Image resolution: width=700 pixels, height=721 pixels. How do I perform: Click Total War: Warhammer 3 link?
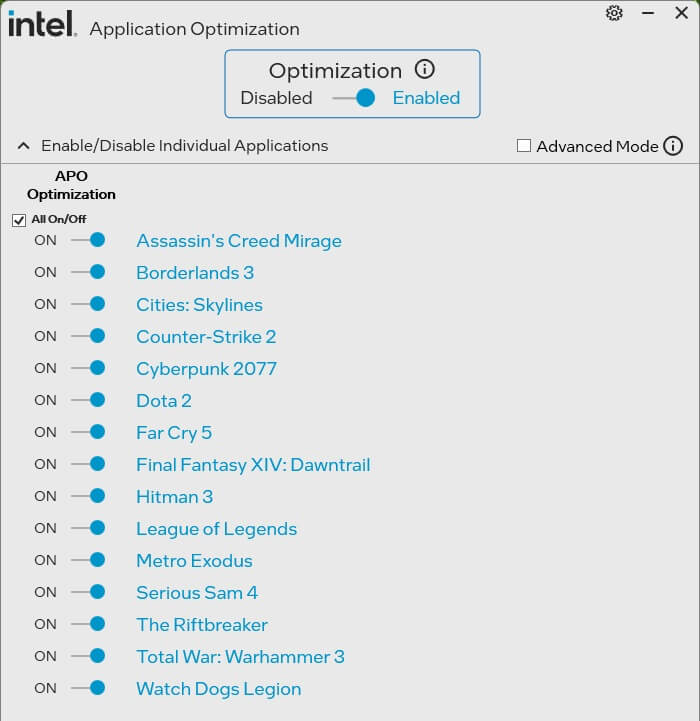pyautogui.click(x=241, y=657)
